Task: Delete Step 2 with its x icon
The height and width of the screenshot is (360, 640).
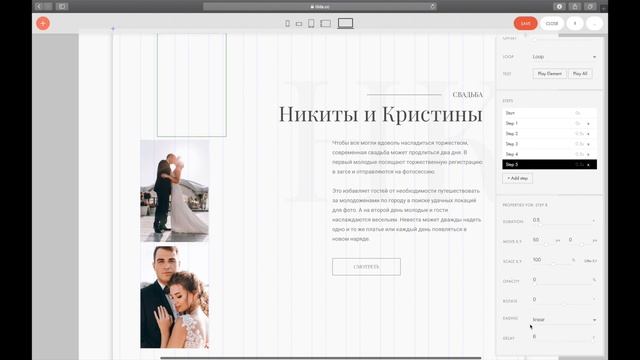Action: click(x=588, y=134)
